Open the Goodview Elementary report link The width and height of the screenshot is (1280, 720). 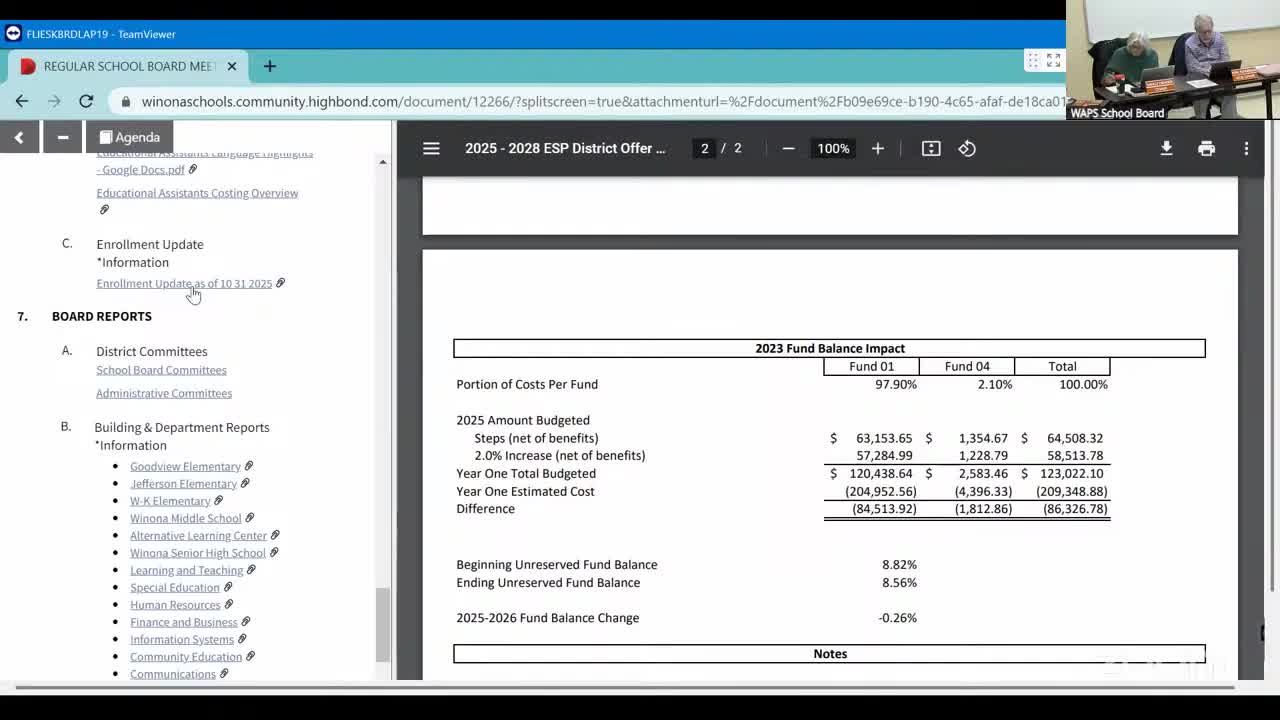(185, 467)
